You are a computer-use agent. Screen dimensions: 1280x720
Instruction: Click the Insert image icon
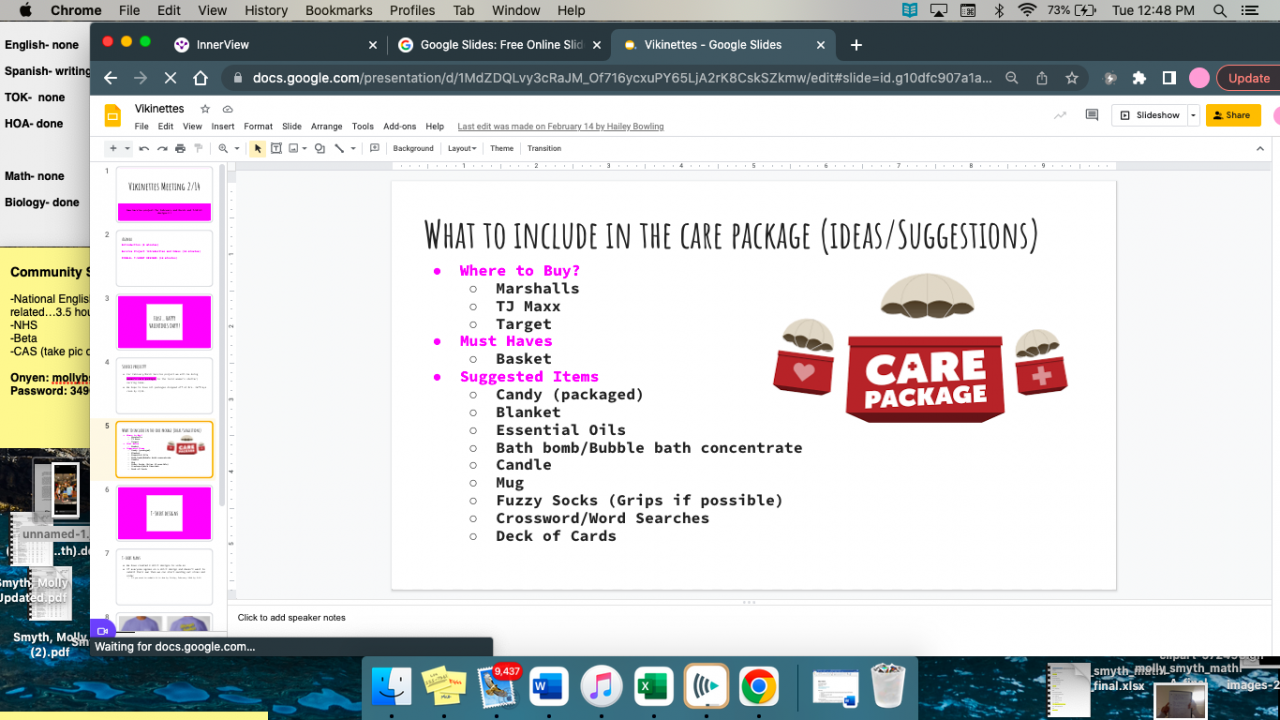pyautogui.click(x=294, y=148)
